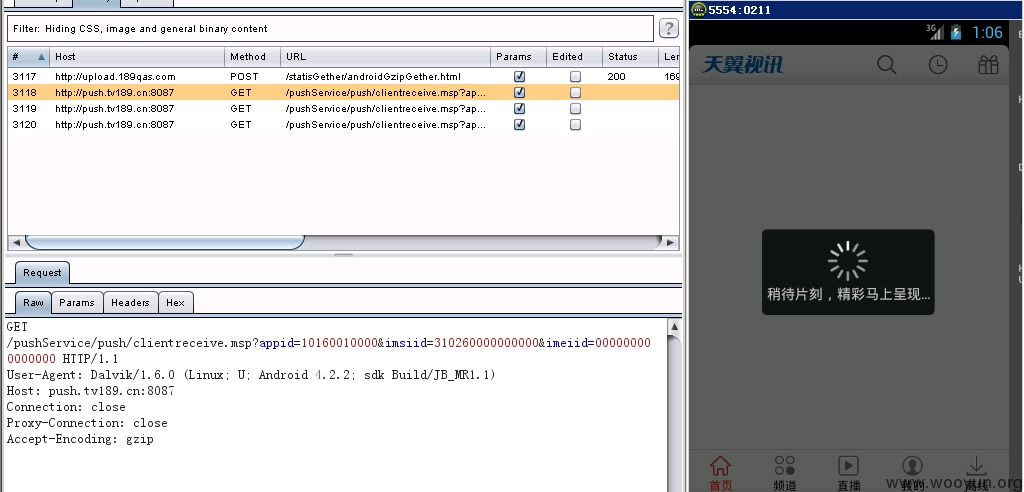Click the up arrow of the request scrollbar
1024x492 pixels.
point(675,327)
